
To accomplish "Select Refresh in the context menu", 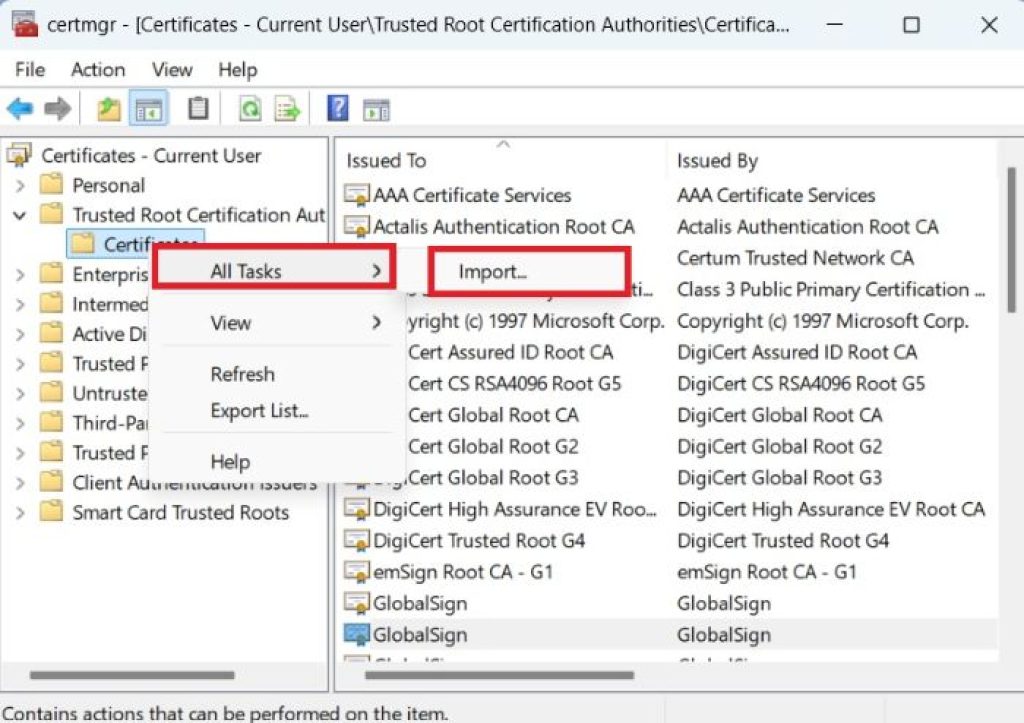I will click(242, 374).
